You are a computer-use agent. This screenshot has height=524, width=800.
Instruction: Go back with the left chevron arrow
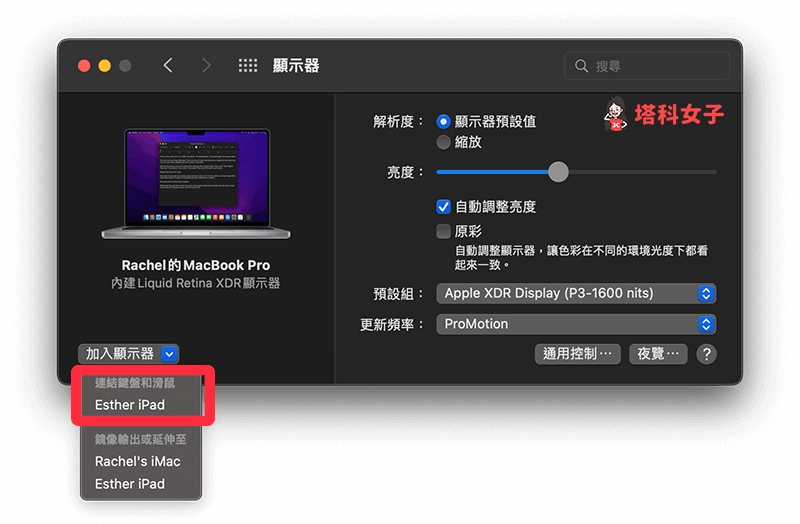(x=168, y=65)
